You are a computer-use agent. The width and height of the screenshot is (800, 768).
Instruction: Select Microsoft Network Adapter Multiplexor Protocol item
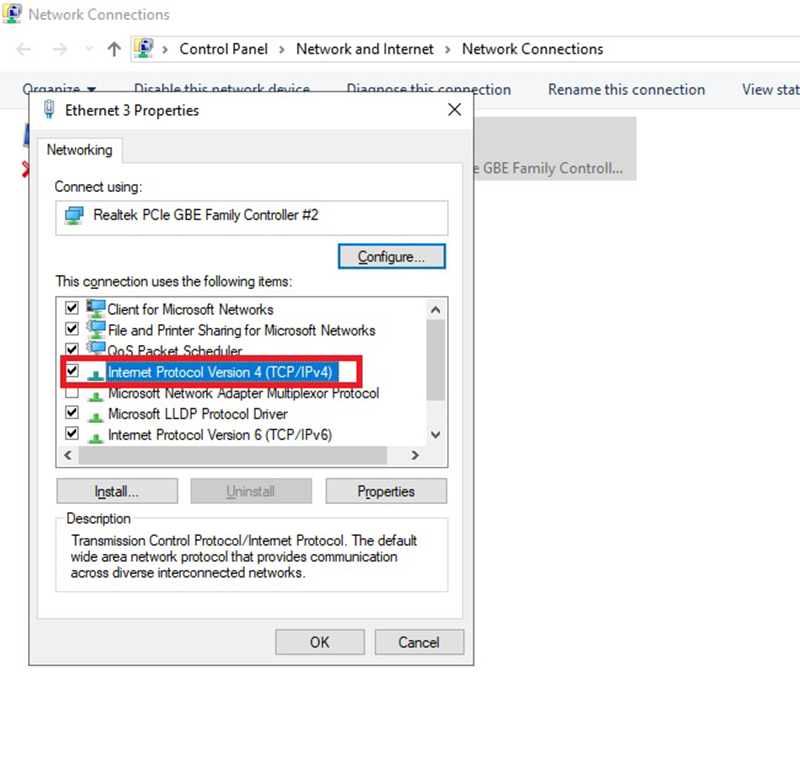(x=243, y=393)
